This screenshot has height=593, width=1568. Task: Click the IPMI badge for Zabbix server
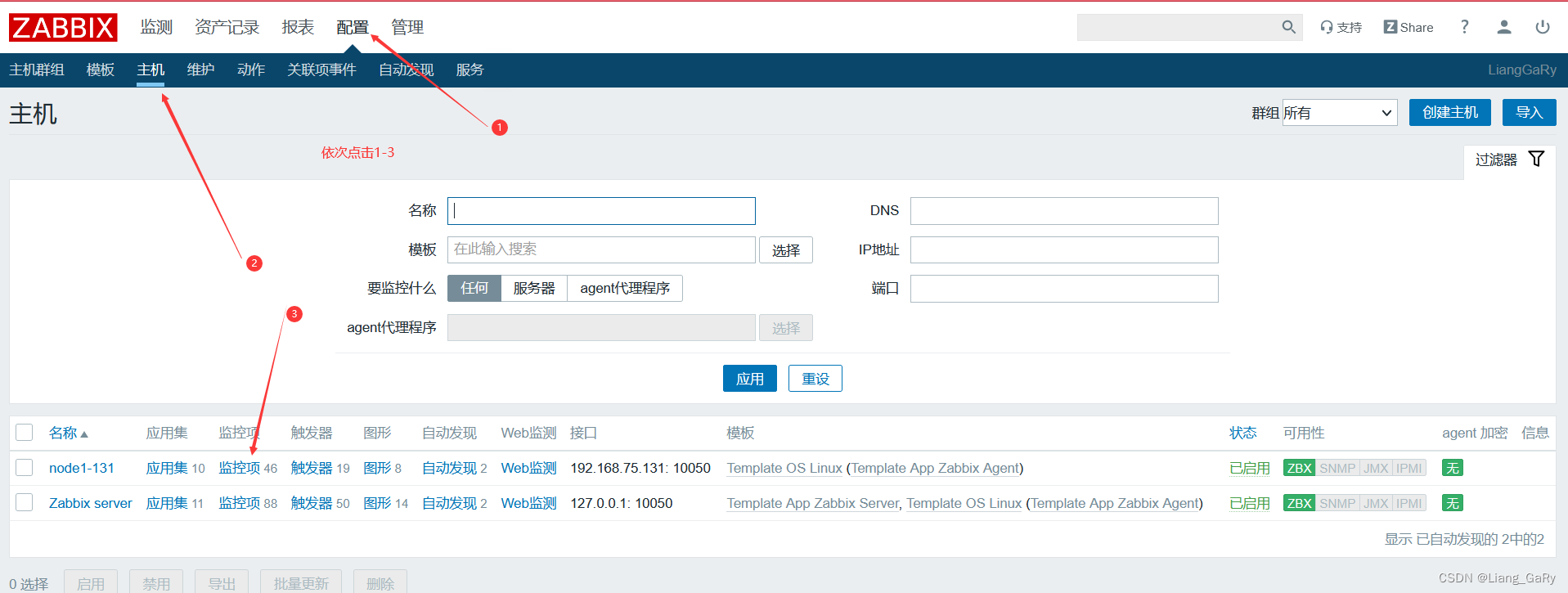(1409, 503)
